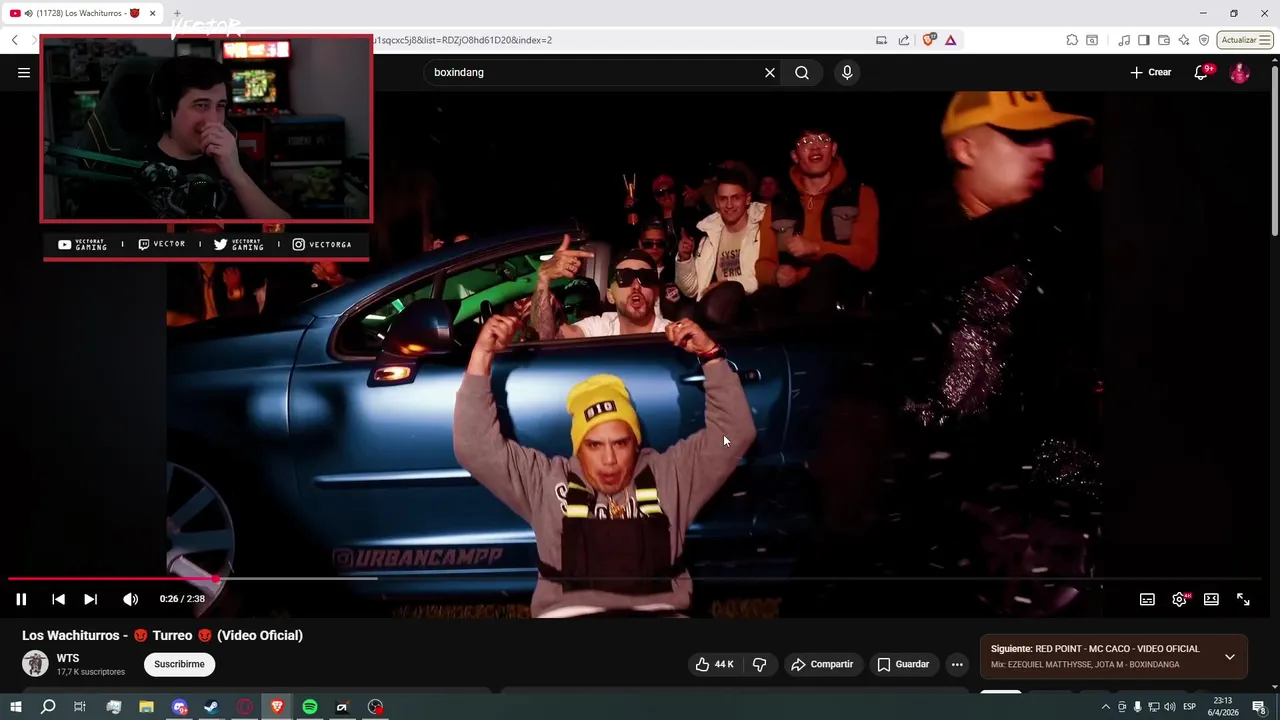Click the Actualizar update button
This screenshot has height=720, width=1280.
point(1244,40)
